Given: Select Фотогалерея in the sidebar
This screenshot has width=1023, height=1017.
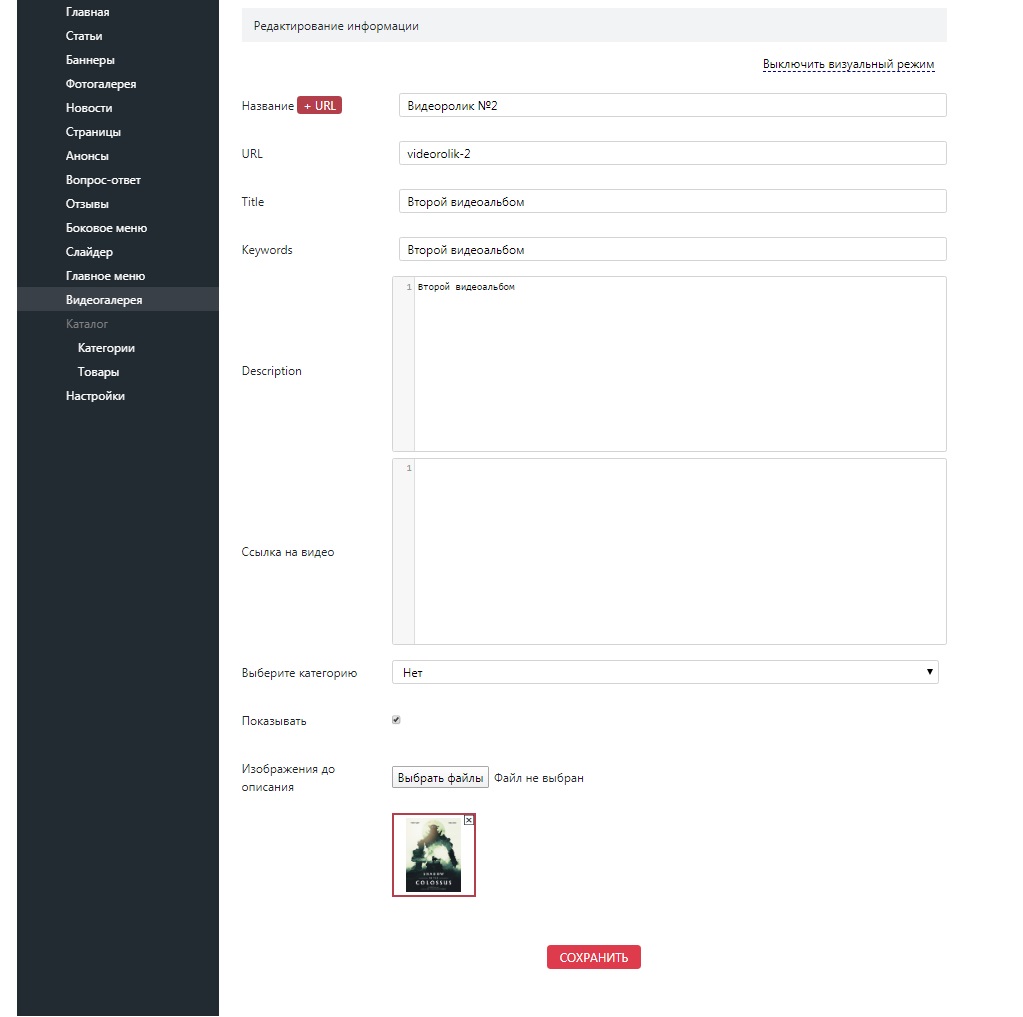Looking at the screenshot, I should [x=101, y=84].
